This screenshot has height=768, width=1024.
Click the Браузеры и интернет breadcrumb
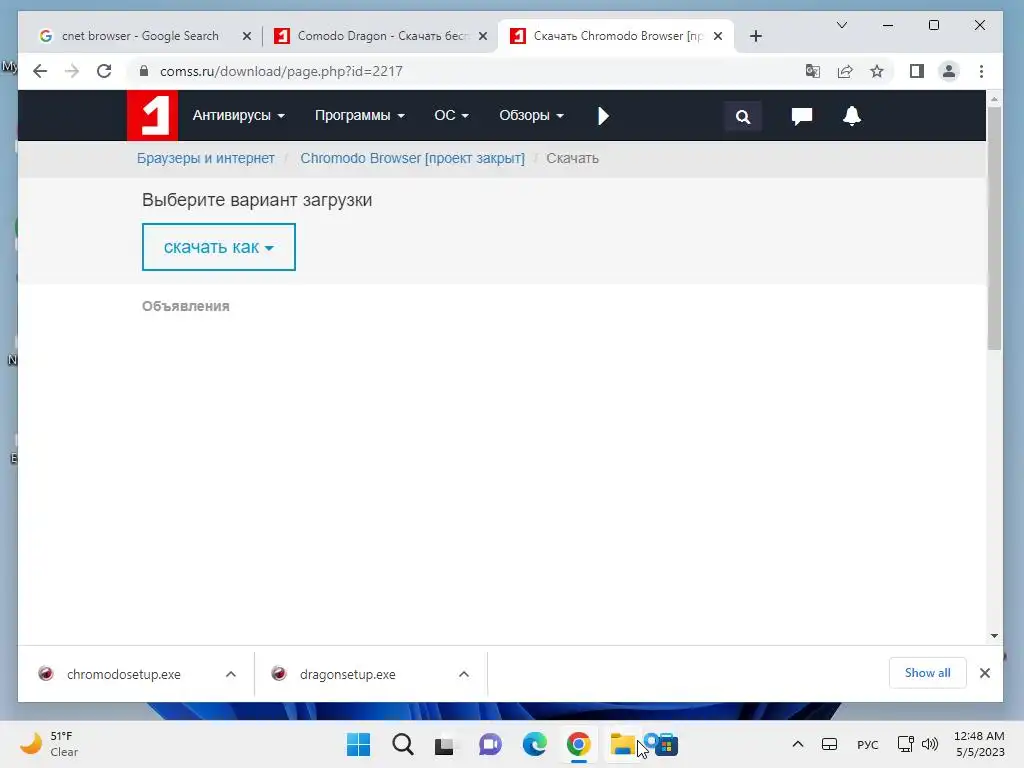[206, 158]
